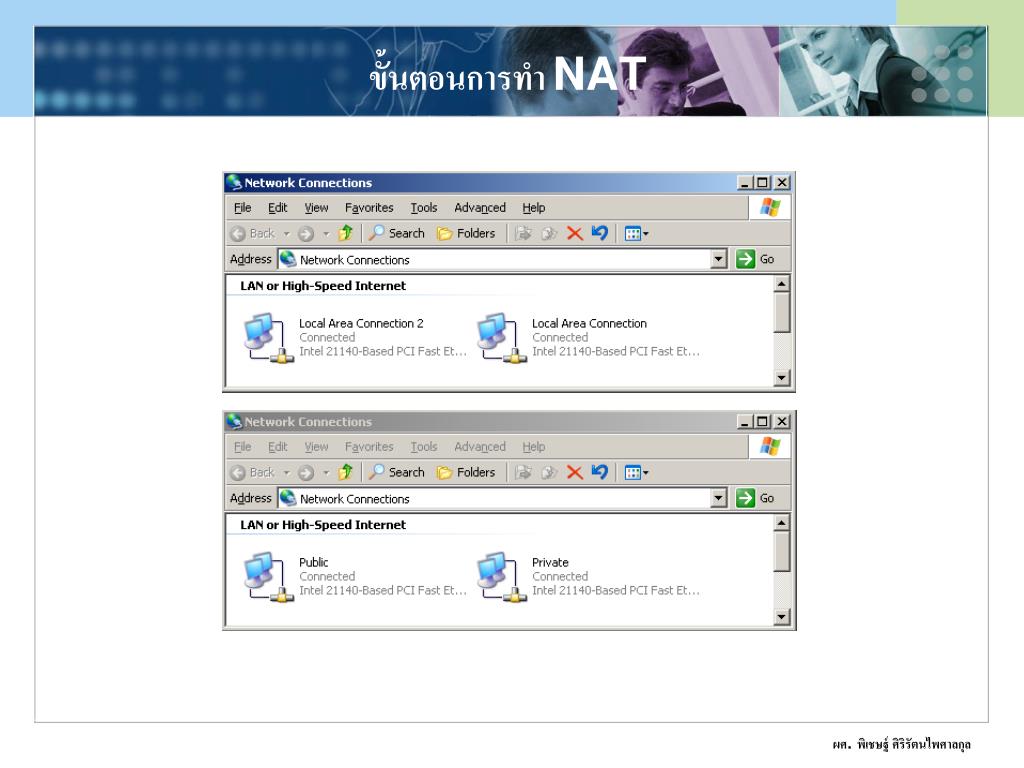1024x768 pixels.
Task: Open the Advanced menu in the upper window
Action: (480, 208)
